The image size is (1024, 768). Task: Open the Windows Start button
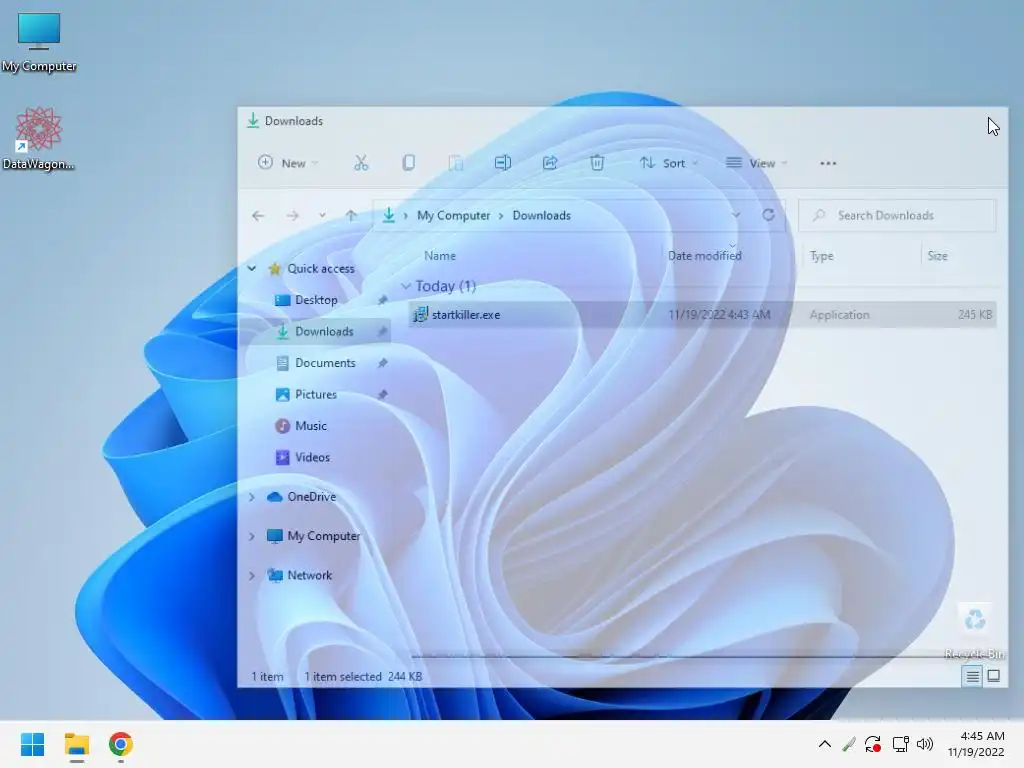(32, 744)
